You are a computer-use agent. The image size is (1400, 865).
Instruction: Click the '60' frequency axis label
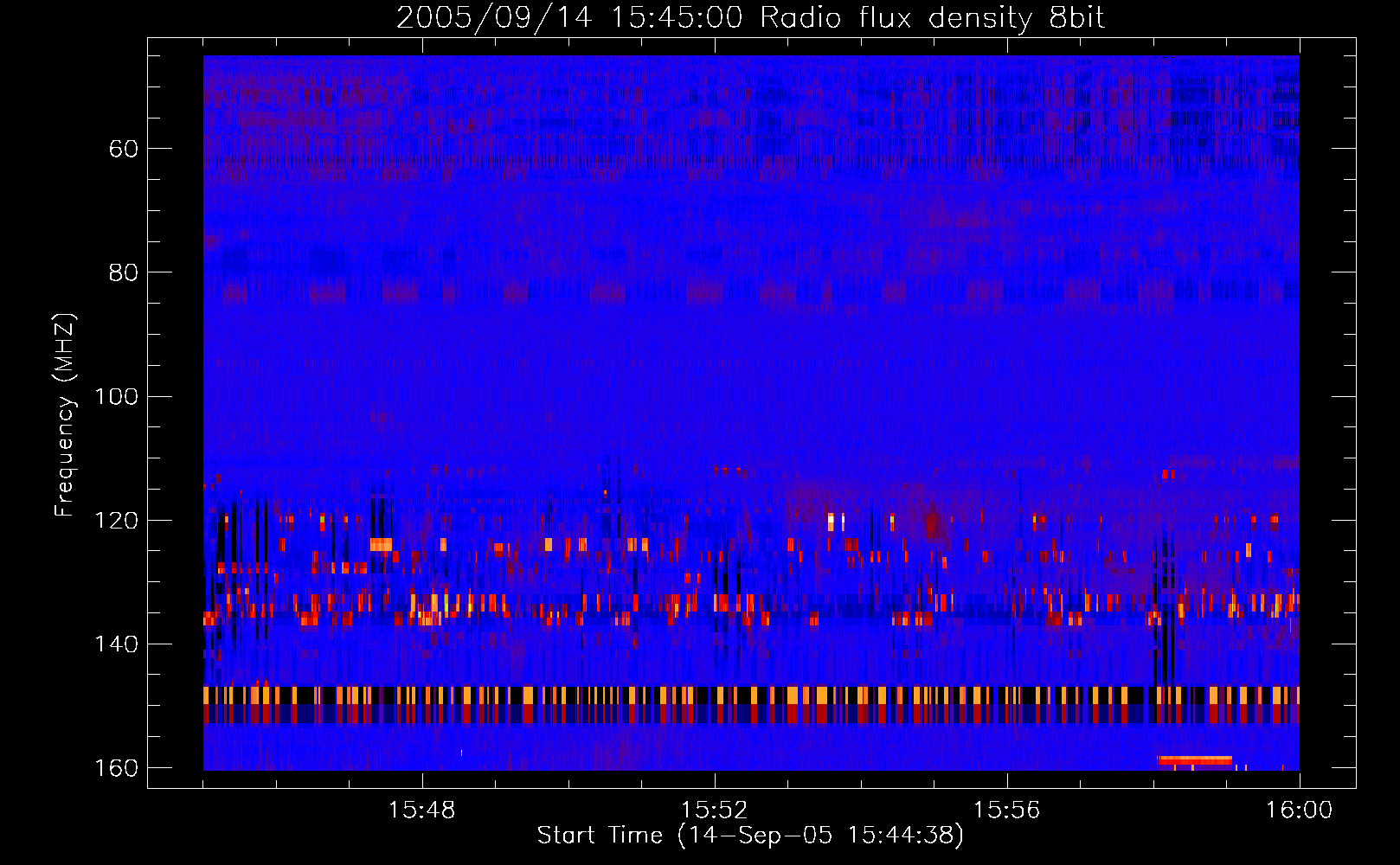point(125,149)
